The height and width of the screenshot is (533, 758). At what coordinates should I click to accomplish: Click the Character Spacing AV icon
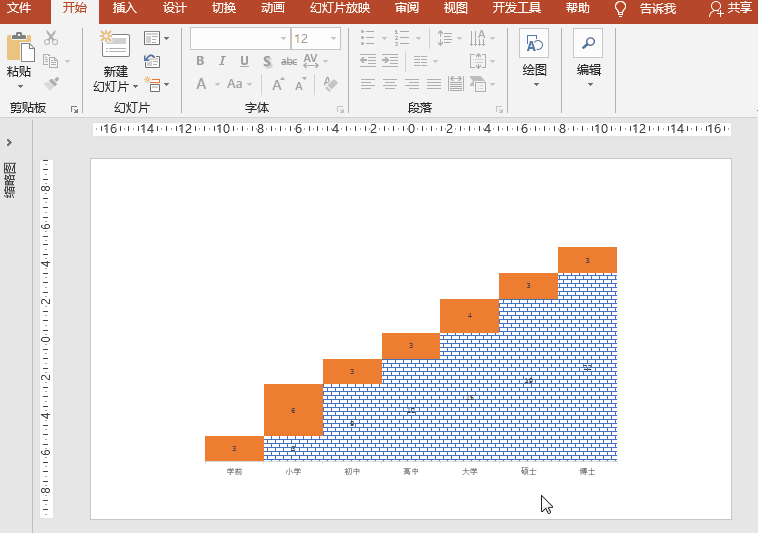point(310,61)
